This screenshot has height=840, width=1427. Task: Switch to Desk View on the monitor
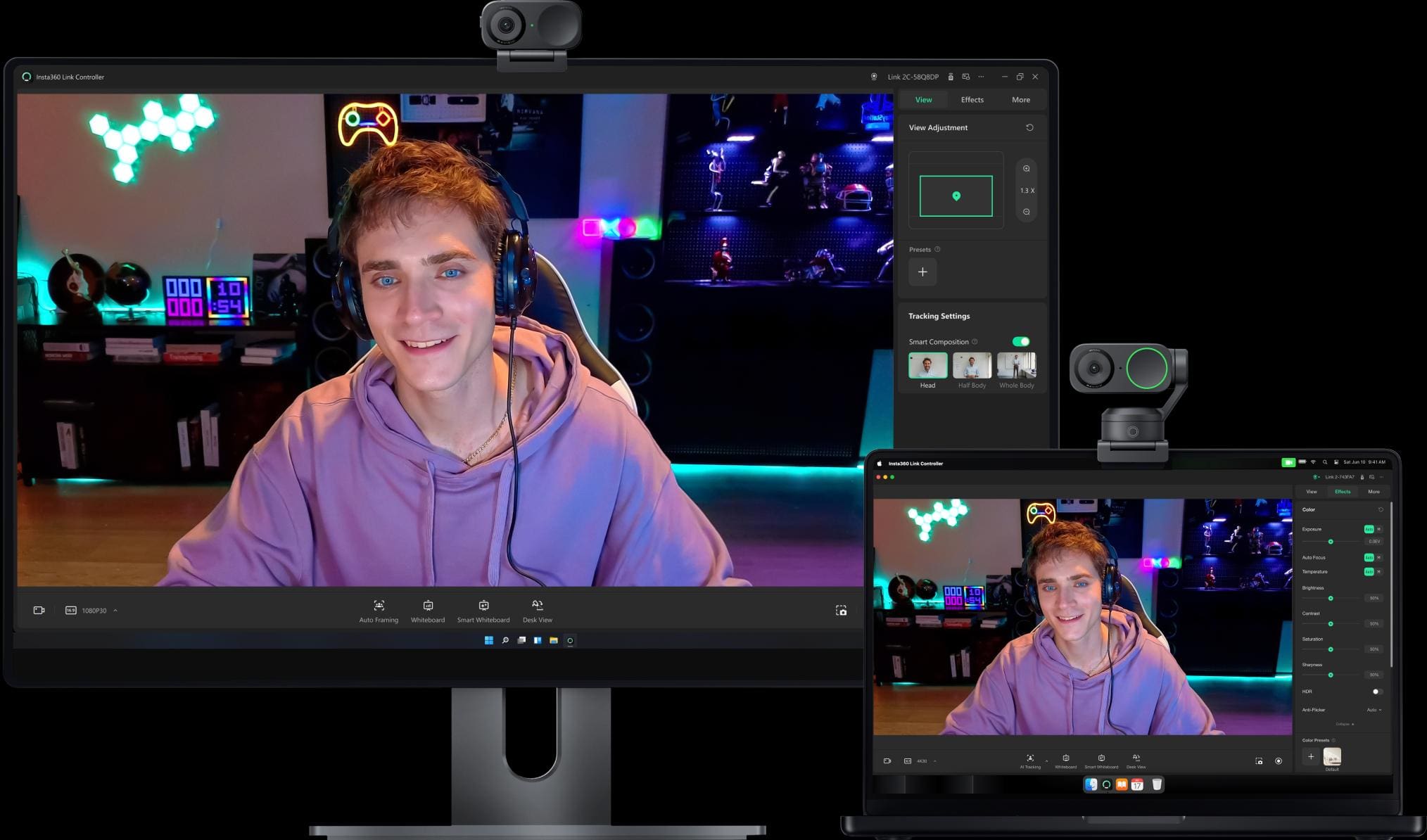537,605
